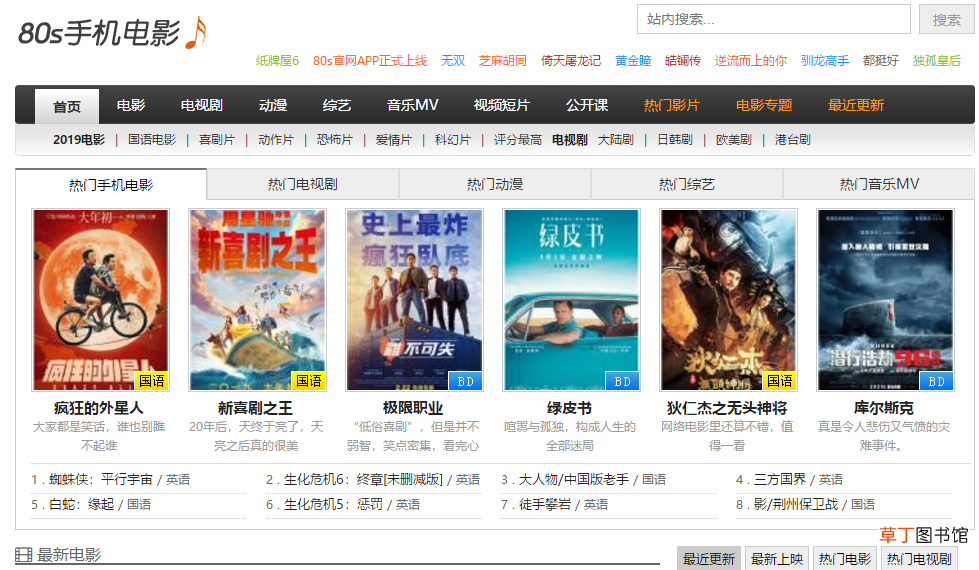This screenshot has height=570, width=979.
Task: Open the 热门影片 nav menu item
Action: tap(672, 105)
